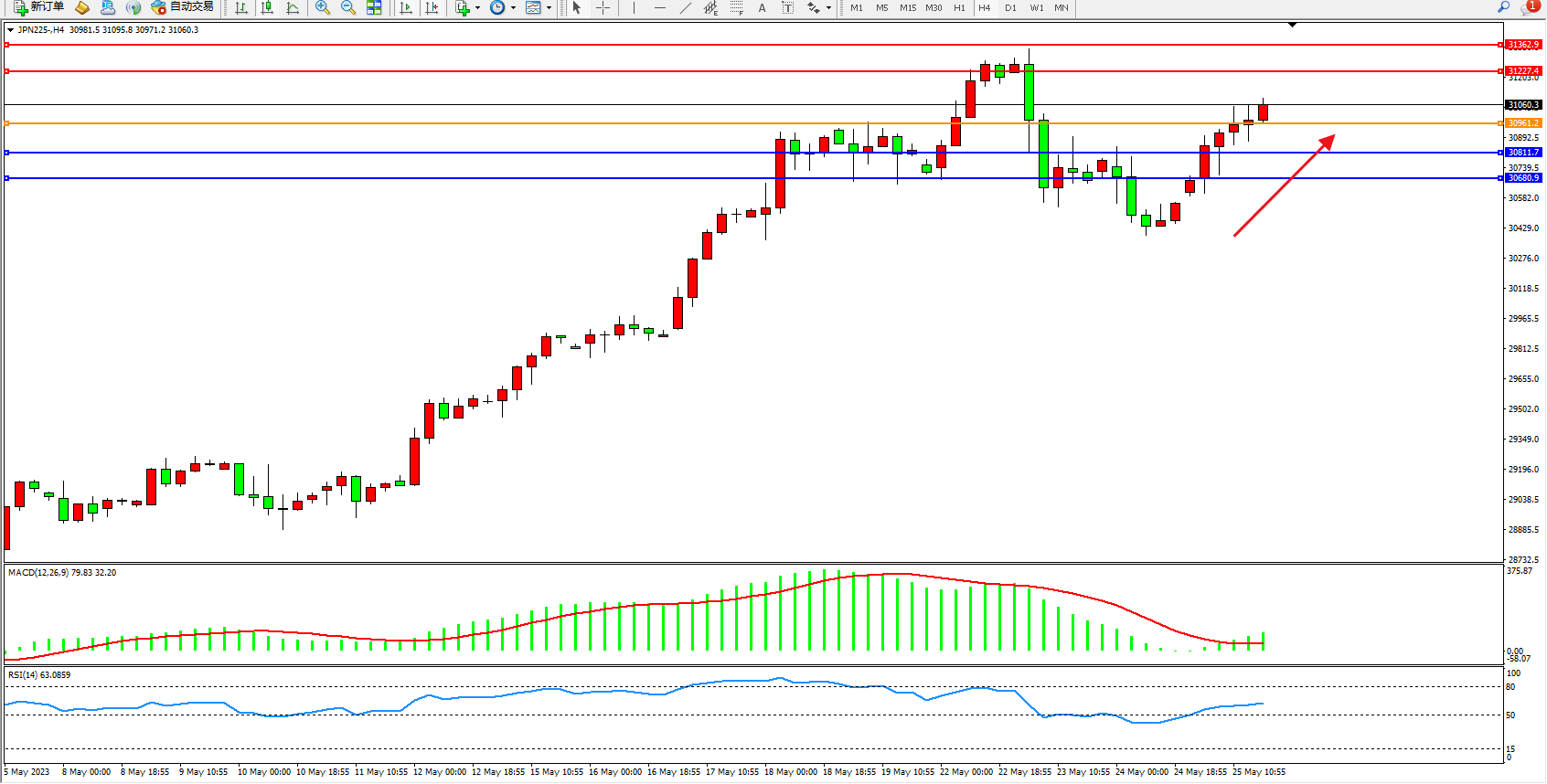The width and height of the screenshot is (1547, 784).
Task: Switch chart to line chart mode
Action: coord(293,7)
